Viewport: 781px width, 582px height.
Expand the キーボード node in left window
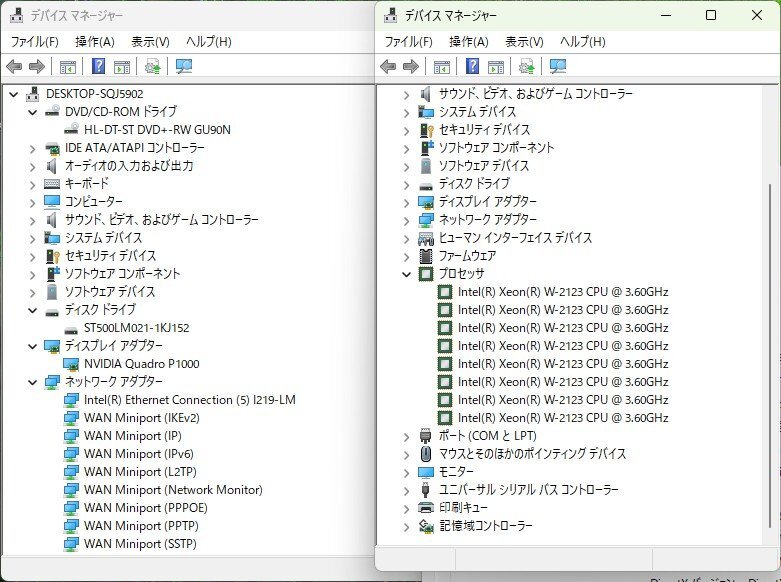(x=33, y=184)
